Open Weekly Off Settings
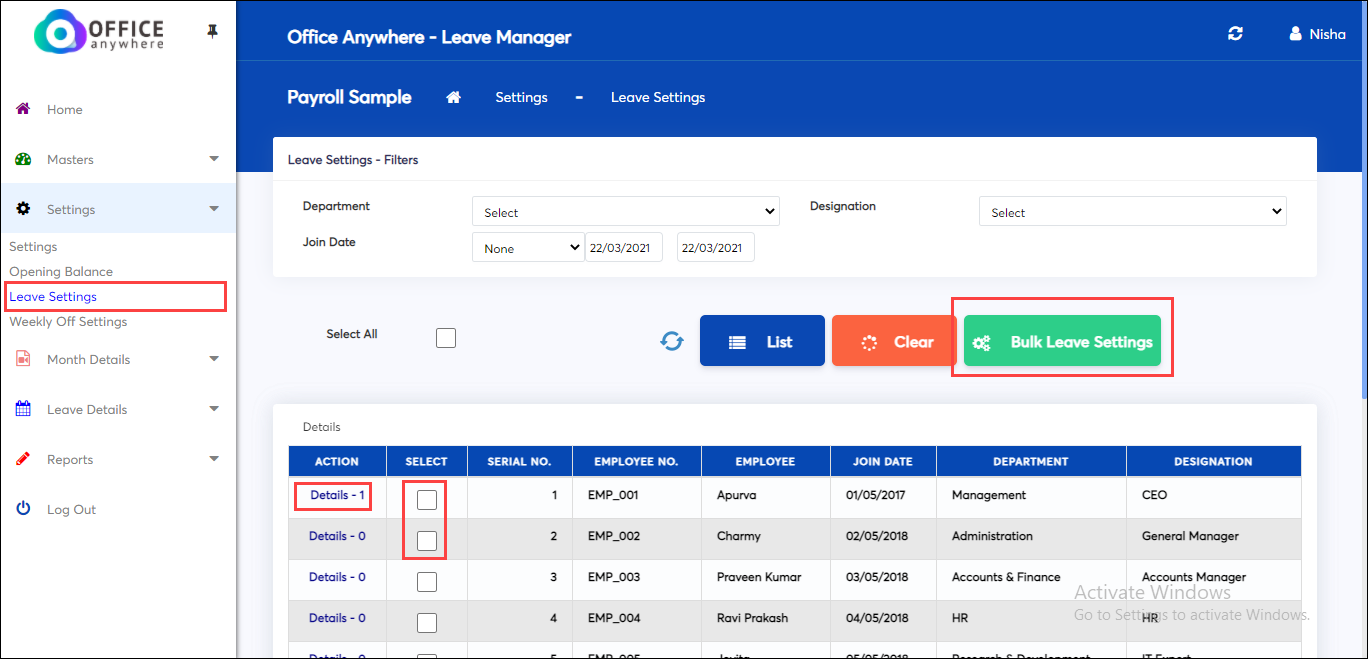This screenshot has width=1368, height=659. coord(68,322)
